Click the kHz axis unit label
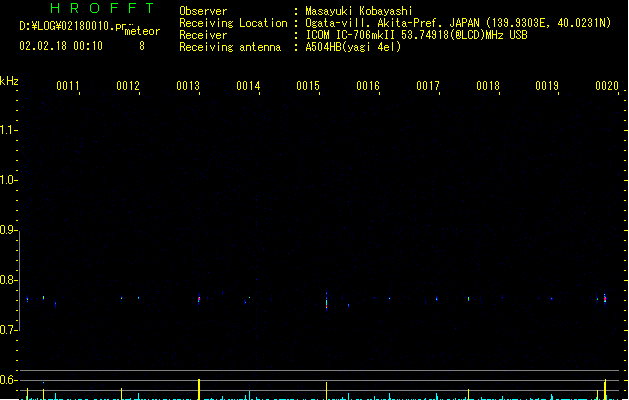629x400 pixels. coord(9,81)
